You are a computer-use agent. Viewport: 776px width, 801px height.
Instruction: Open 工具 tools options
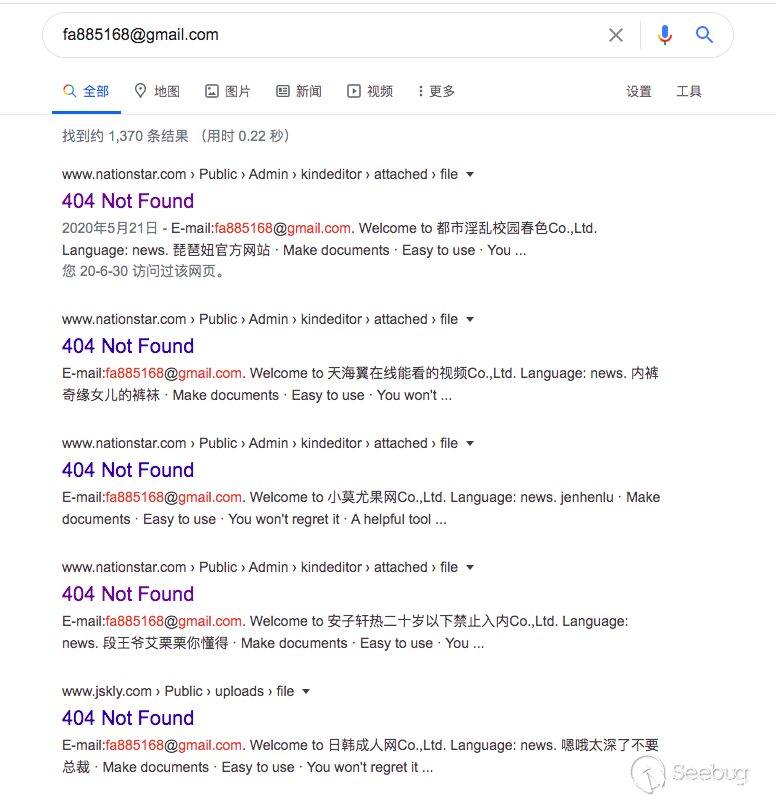click(689, 91)
